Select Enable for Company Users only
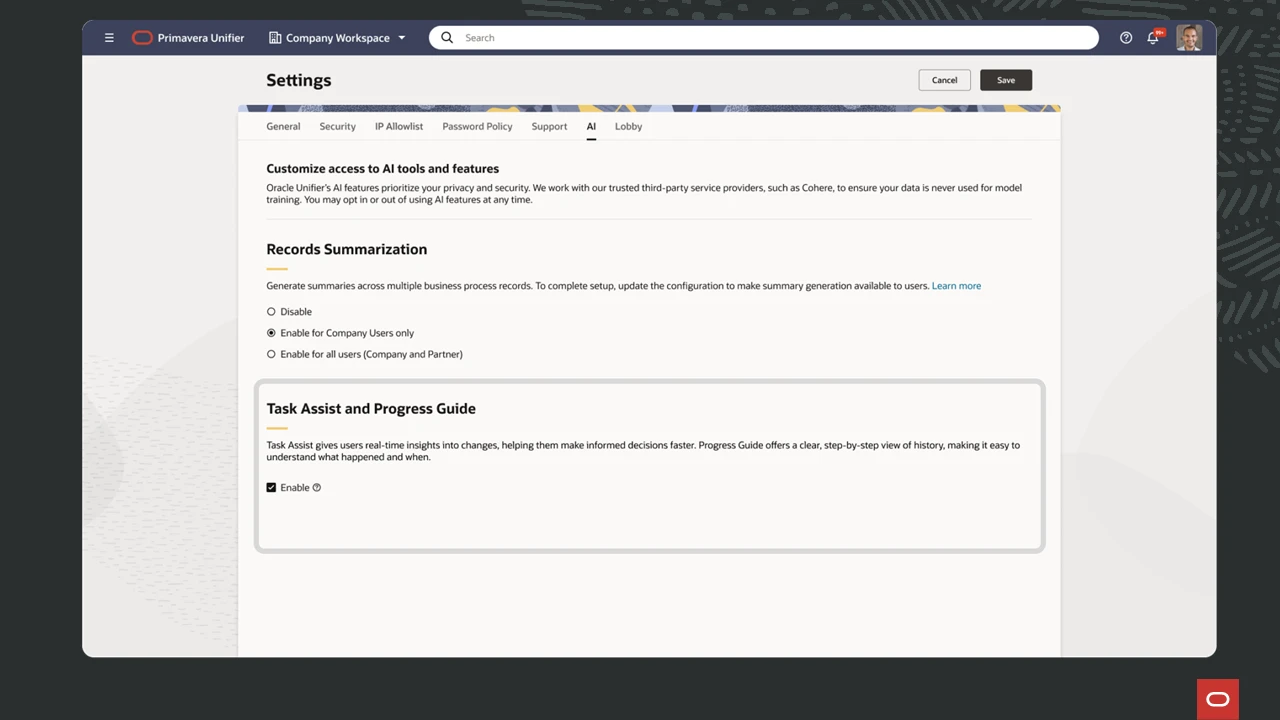 click(x=271, y=332)
